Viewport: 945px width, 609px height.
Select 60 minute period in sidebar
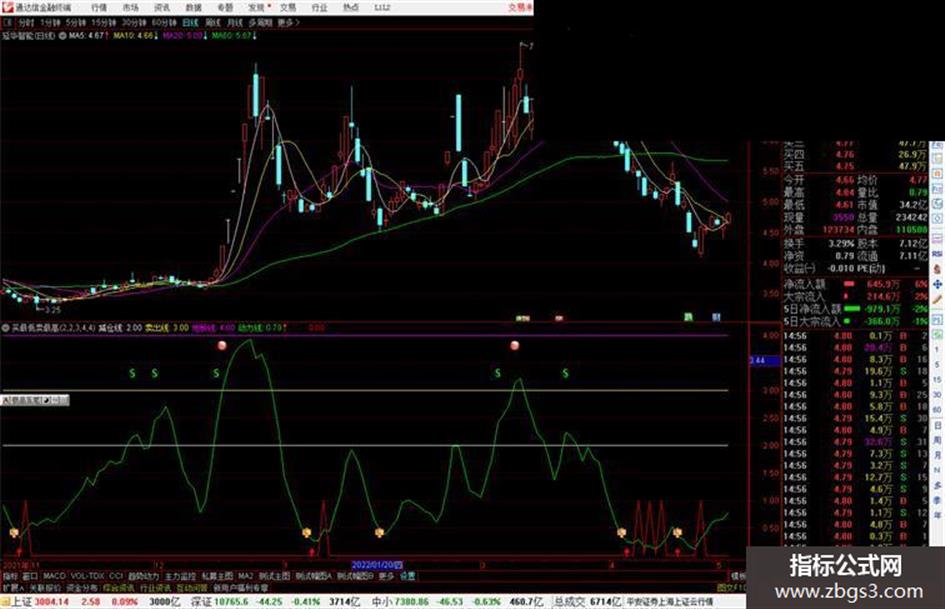click(937, 410)
